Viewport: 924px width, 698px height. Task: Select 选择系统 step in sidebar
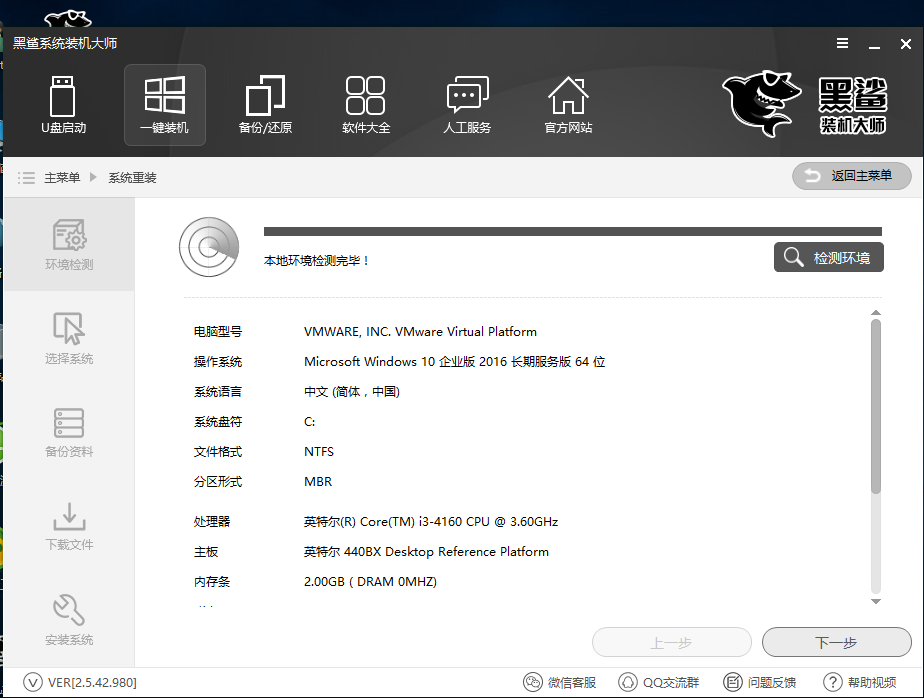coord(69,338)
